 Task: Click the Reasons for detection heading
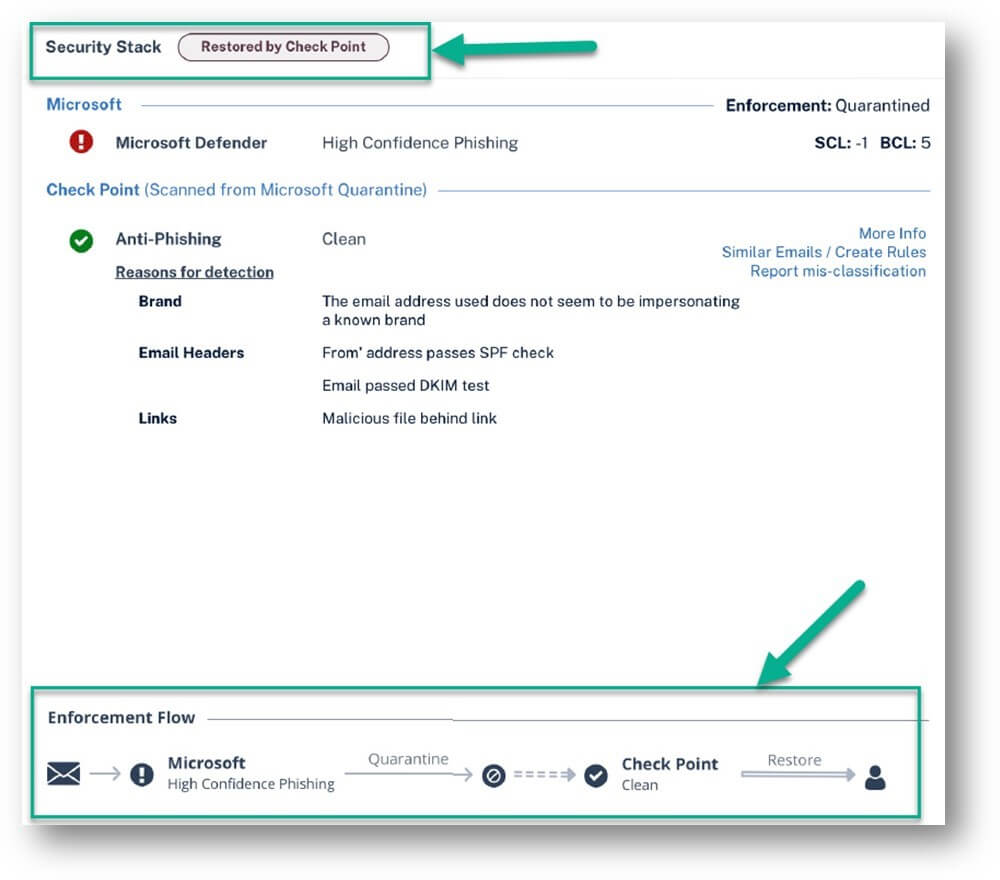pyautogui.click(x=195, y=272)
